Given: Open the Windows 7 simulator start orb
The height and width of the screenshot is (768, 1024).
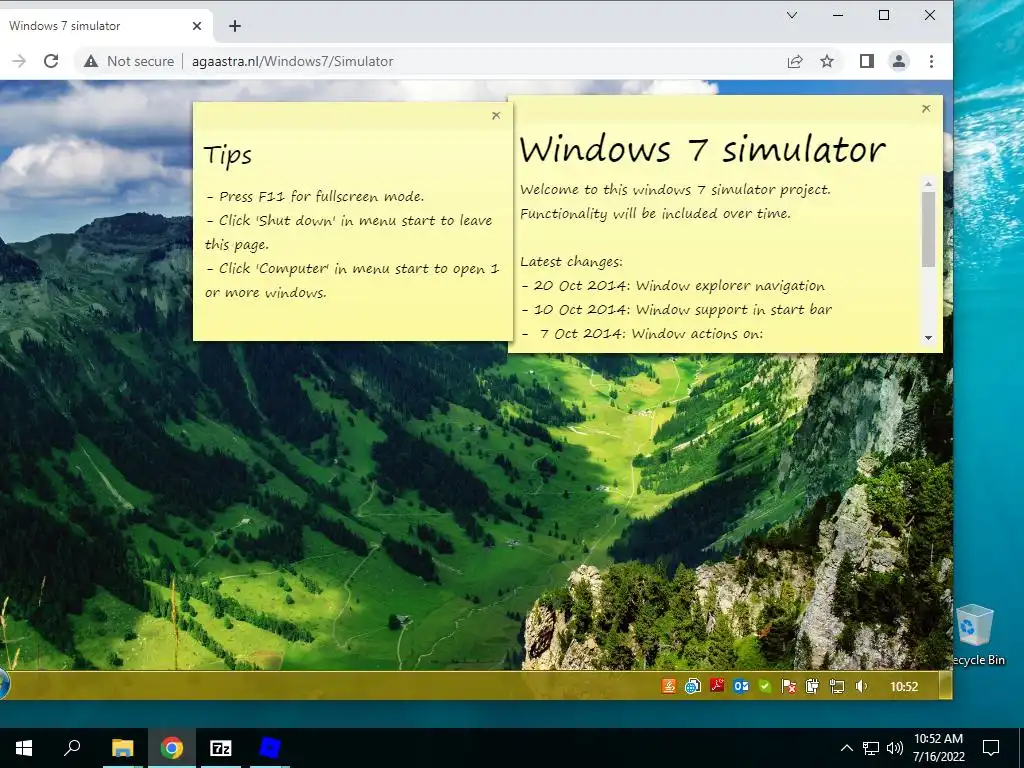Looking at the screenshot, I should (4, 684).
